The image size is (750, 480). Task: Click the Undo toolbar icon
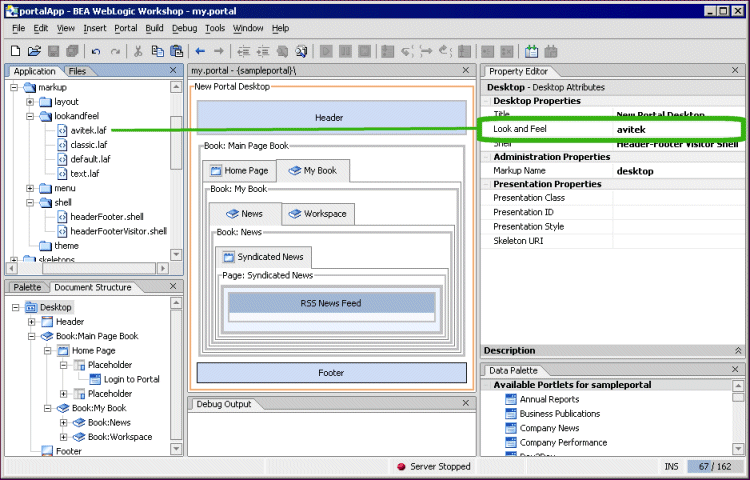point(96,51)
